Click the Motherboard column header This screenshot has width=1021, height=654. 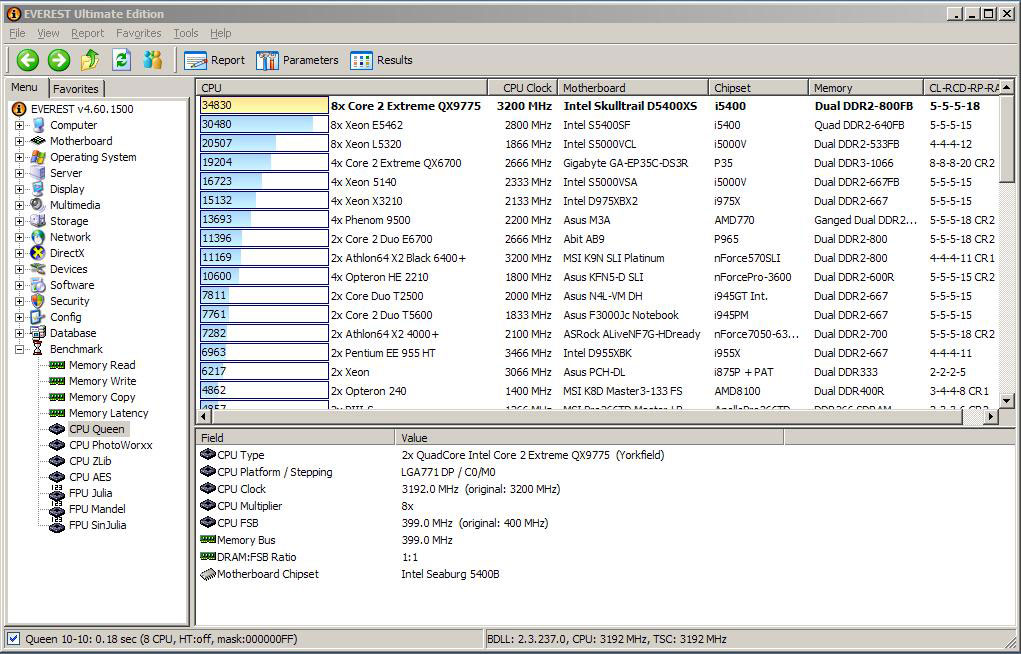coord(633,88)
